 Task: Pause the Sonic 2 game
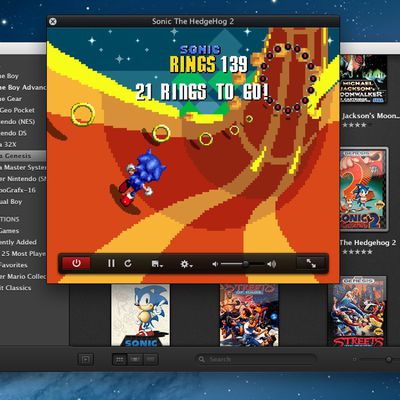(x=111, y=264)
